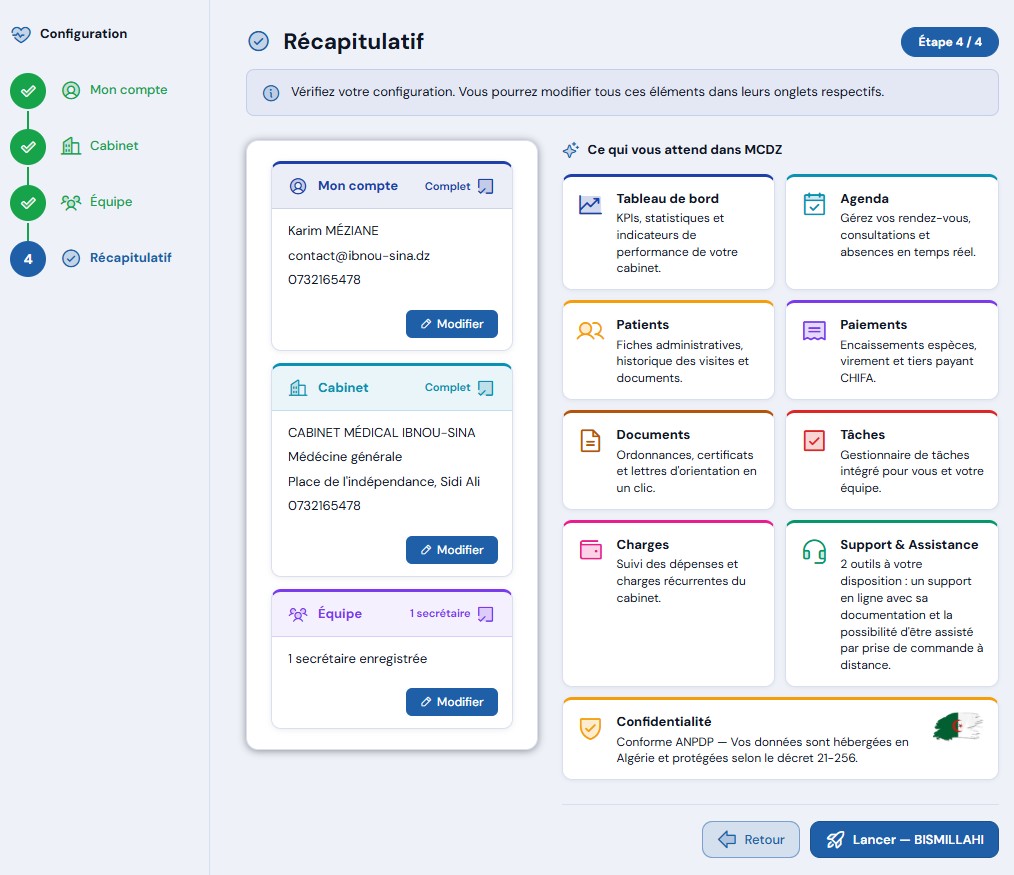Image resolution: width=1014 pixels, height=875 pixels.
Task: Click the Agenda calendar icon
Action: [x=814, y=204]
